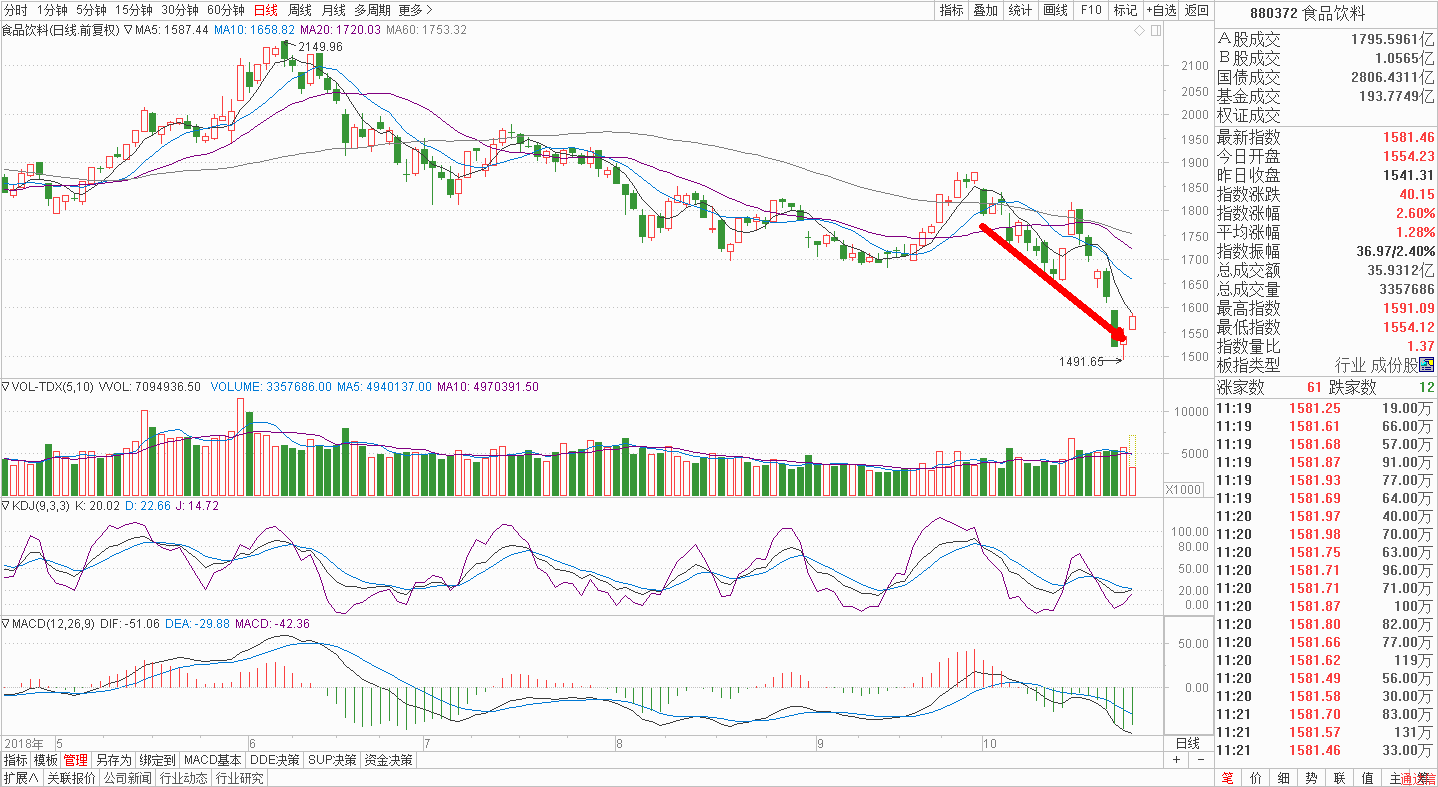This screenshot has width=1438, height=787.
Task: Switch to the 分时 intraday view
Action: [17, 10]
